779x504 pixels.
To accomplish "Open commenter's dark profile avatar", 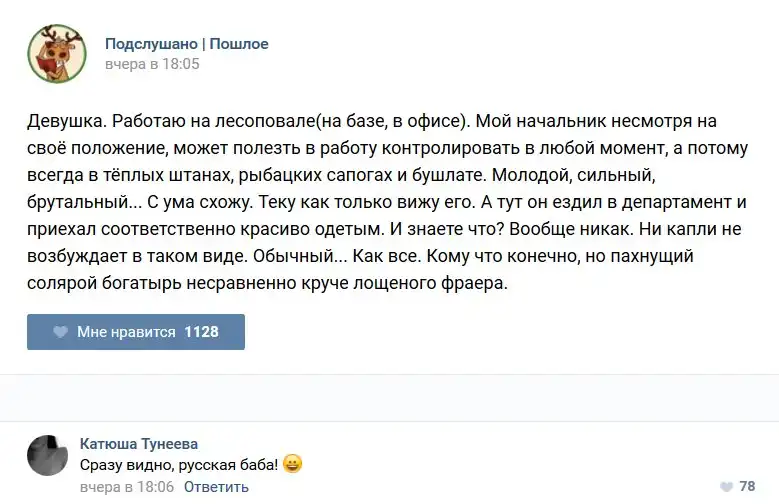I will tap(46, 455).
